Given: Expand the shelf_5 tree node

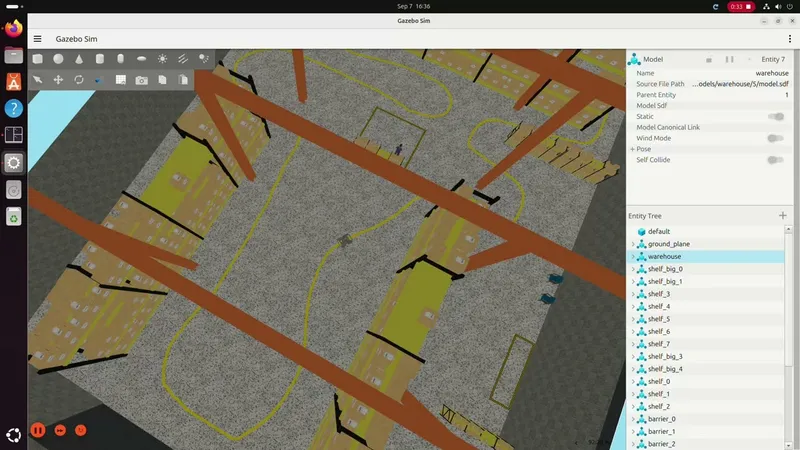Looking at the screenshot, I should (x=633, y=319).
